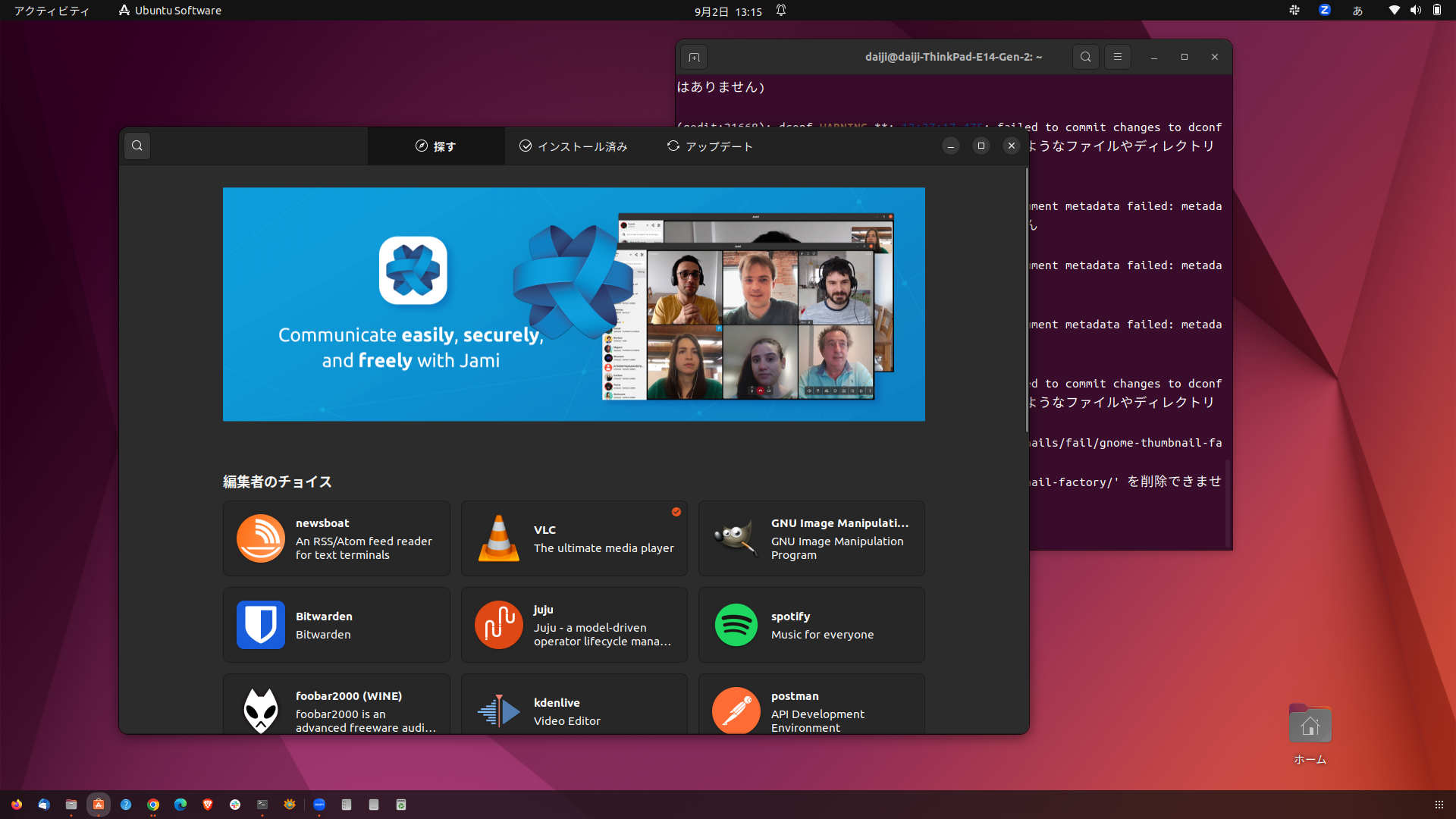
Task: Open the Ubuntu Software menu in top bar
Action: pos(170,11)
